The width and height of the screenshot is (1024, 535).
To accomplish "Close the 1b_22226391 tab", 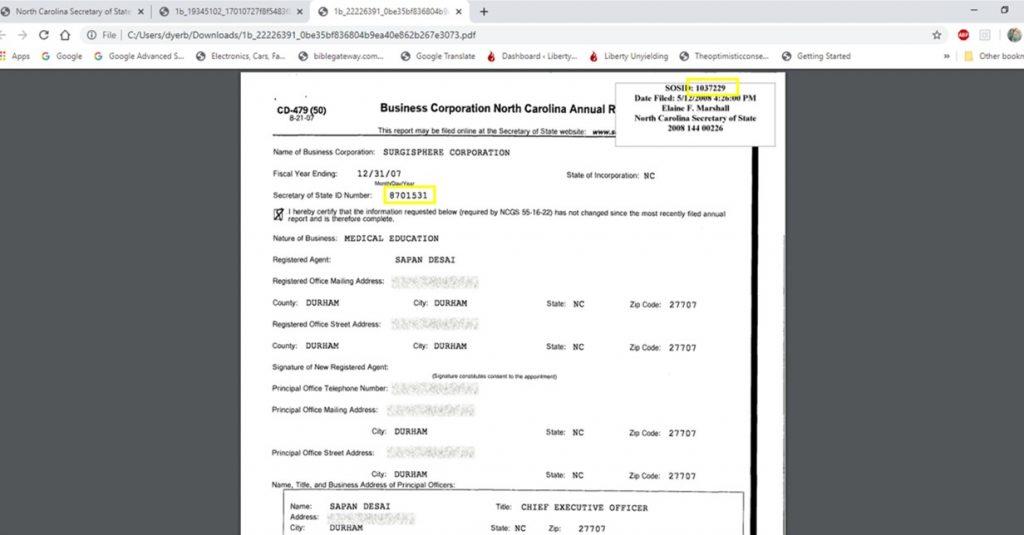I will point(459,12).
